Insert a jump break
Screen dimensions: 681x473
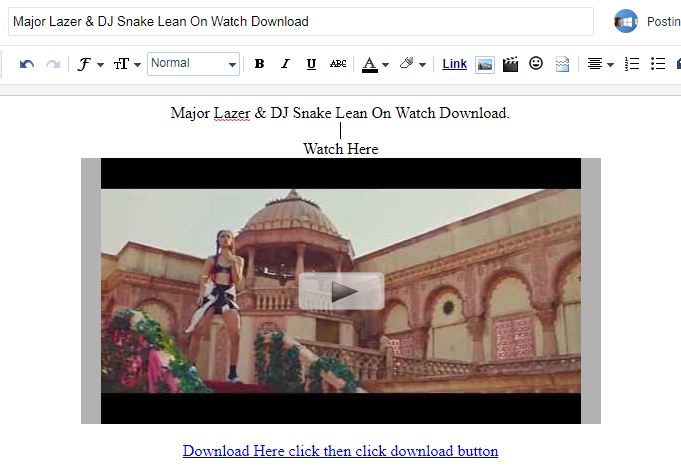[562, 64]
